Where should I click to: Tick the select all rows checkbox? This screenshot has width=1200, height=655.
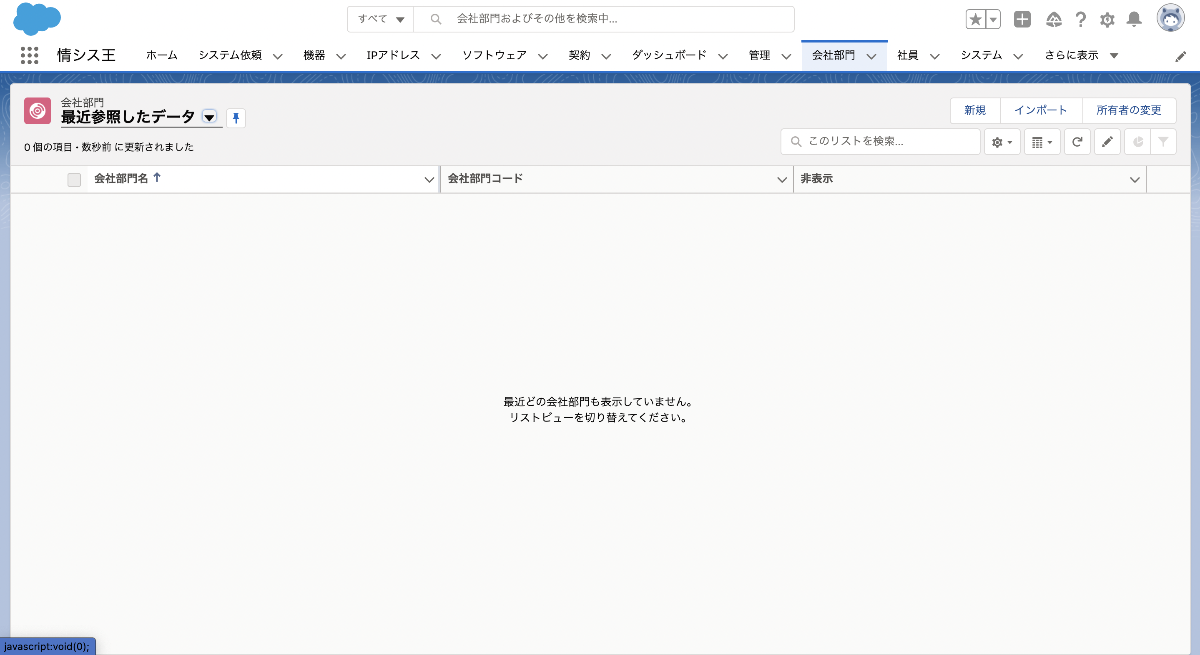(74, 180)
